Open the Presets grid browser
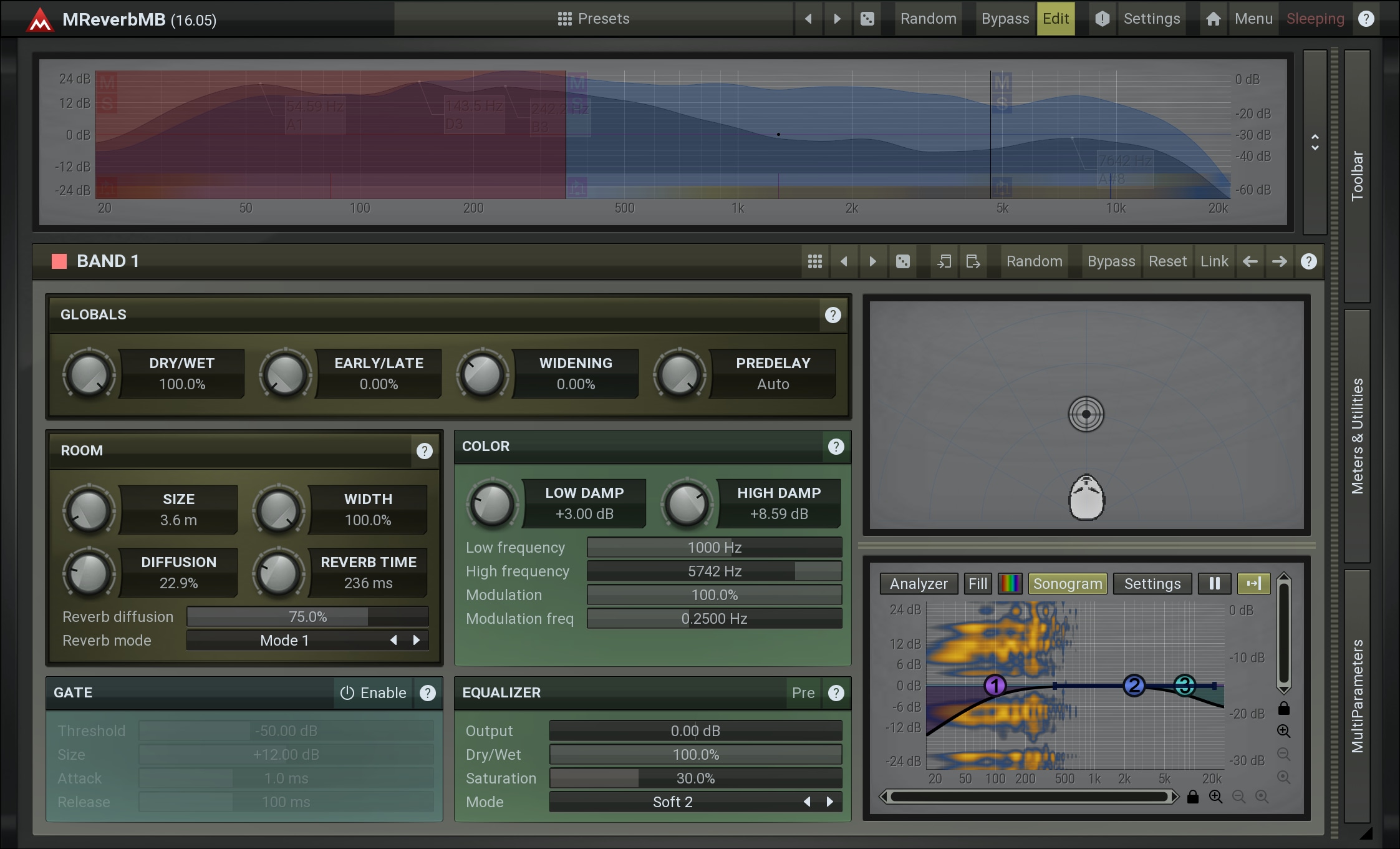 593,19
